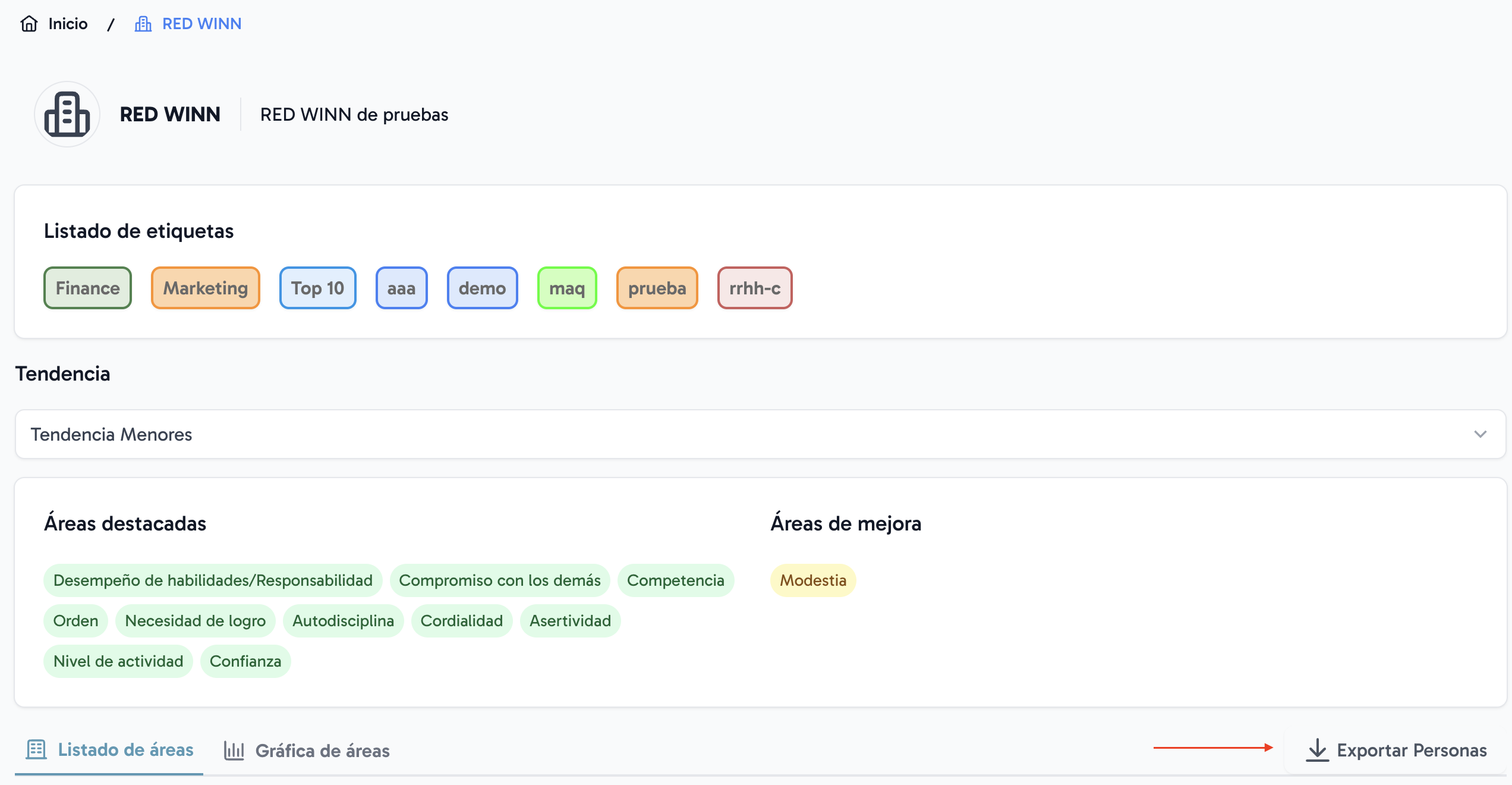Click the large RED WINN organization avatar
The height and width of the screenshot is (785, 1512).
[67, 114]
